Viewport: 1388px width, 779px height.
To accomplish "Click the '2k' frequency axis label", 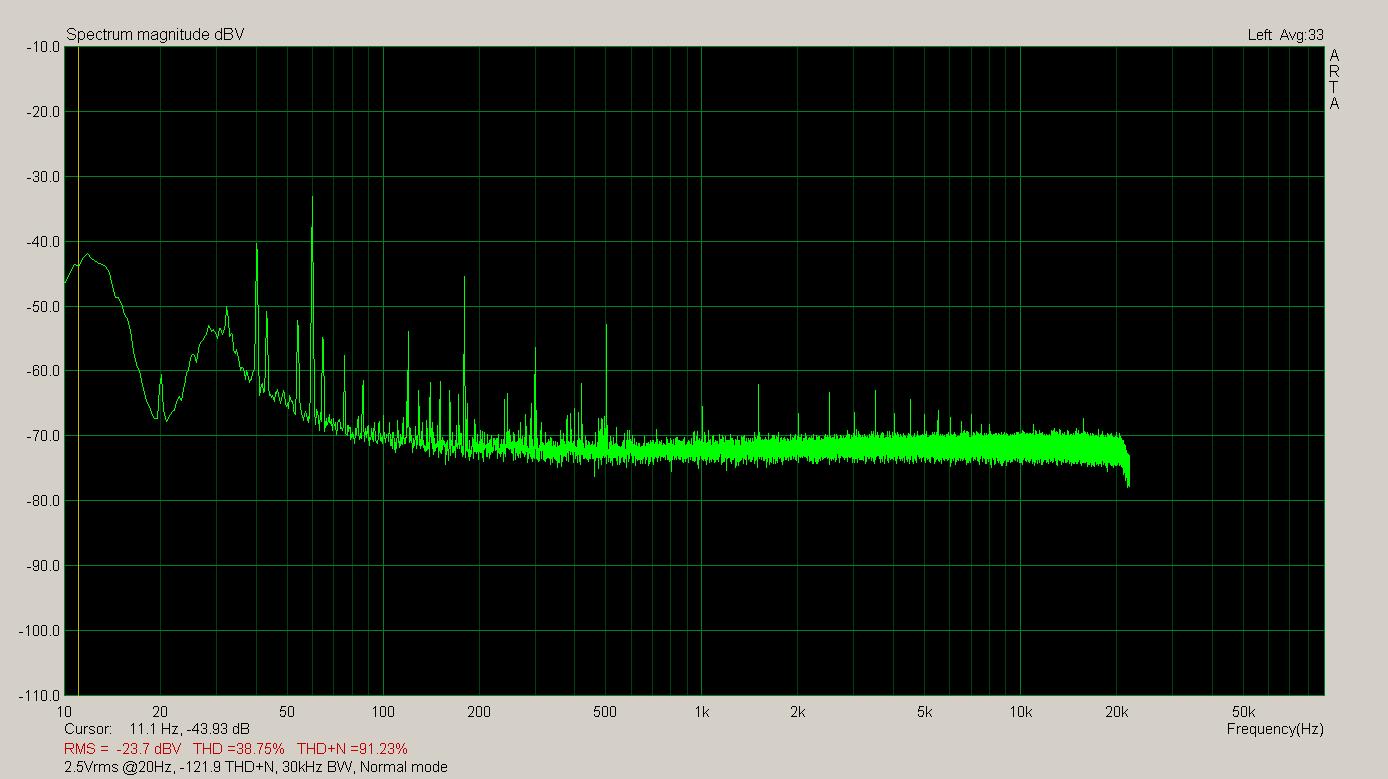I will 798,712.
